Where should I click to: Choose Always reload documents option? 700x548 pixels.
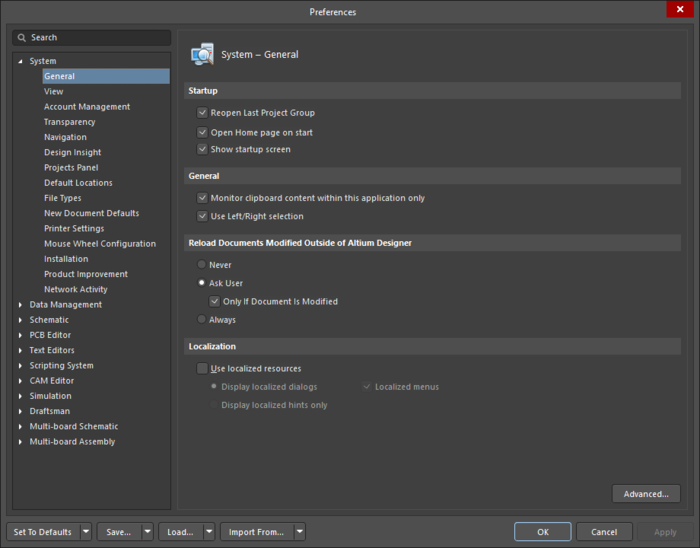click(x=202, y=320)
